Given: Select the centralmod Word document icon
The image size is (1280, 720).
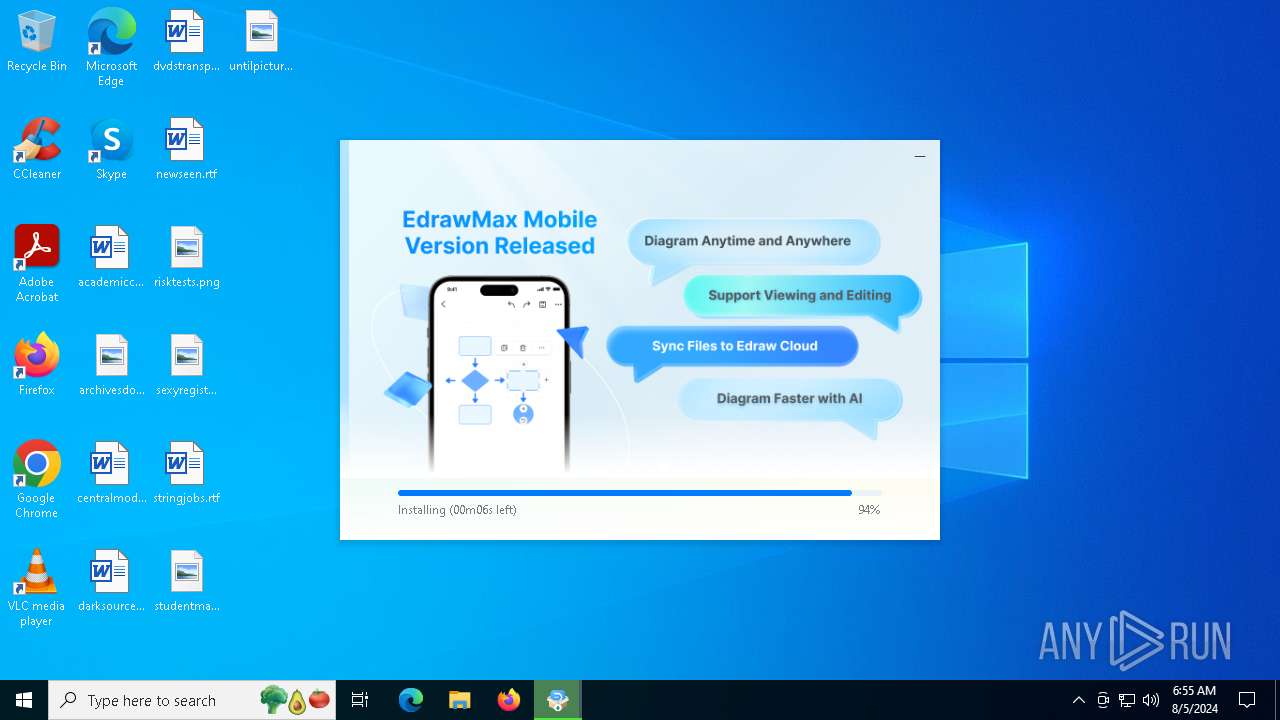Looking at the screenshot, I should (x=111, y=474).
